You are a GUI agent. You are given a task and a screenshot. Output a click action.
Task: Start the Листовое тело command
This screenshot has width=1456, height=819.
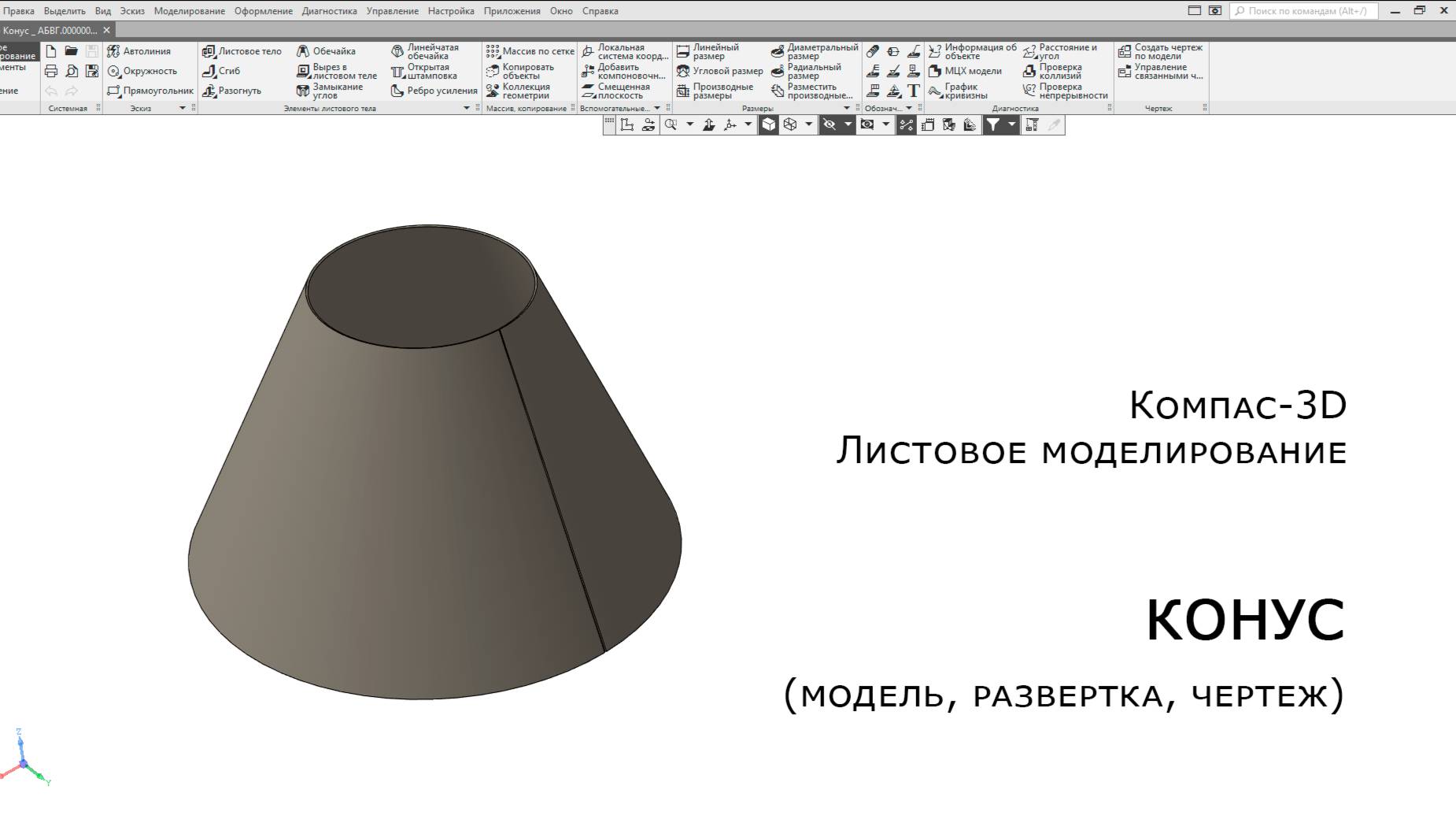tap(242, 51)
